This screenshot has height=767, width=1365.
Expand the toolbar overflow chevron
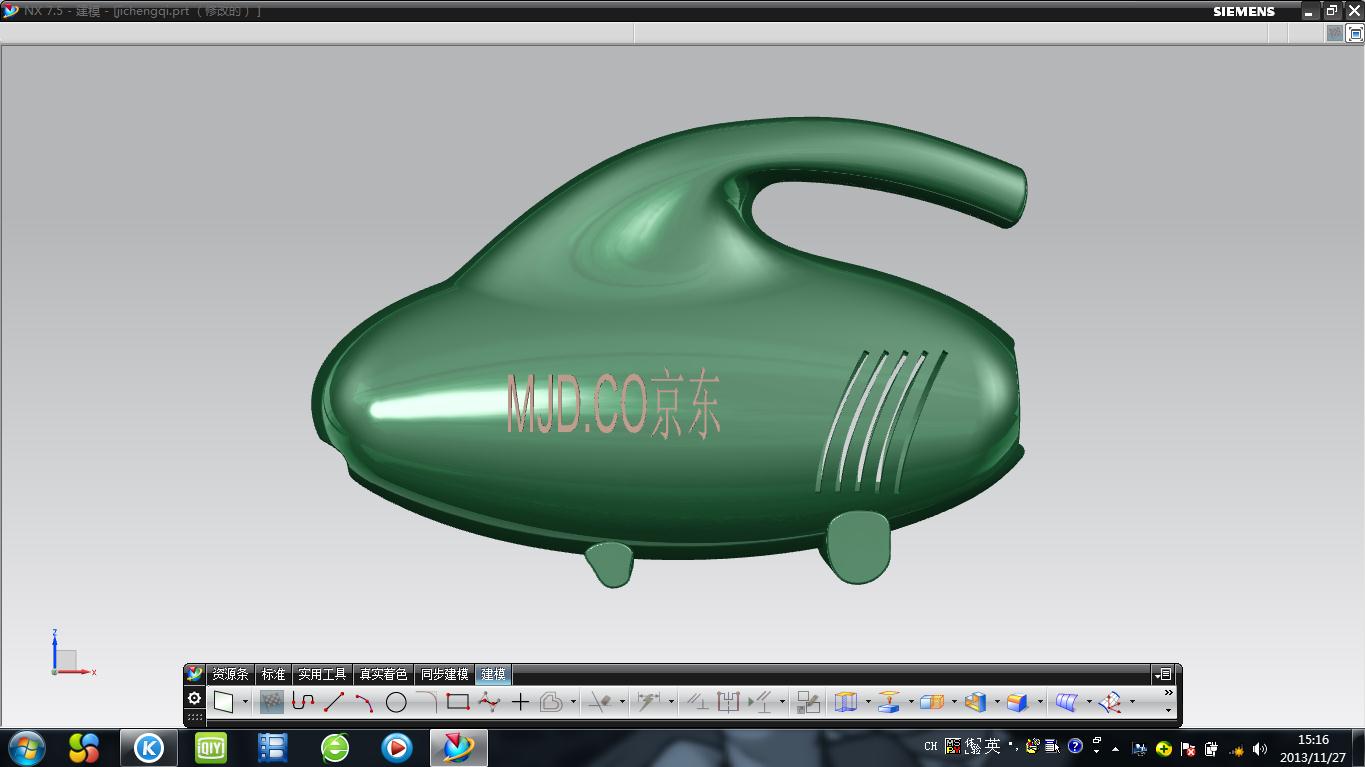click(x=1168, y=693)
